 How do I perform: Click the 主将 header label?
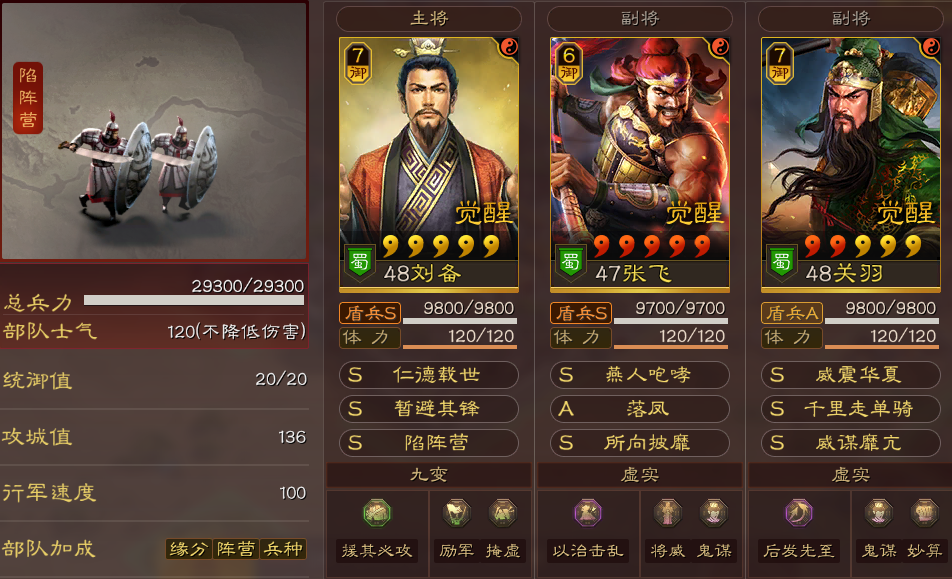coord(429,19)
